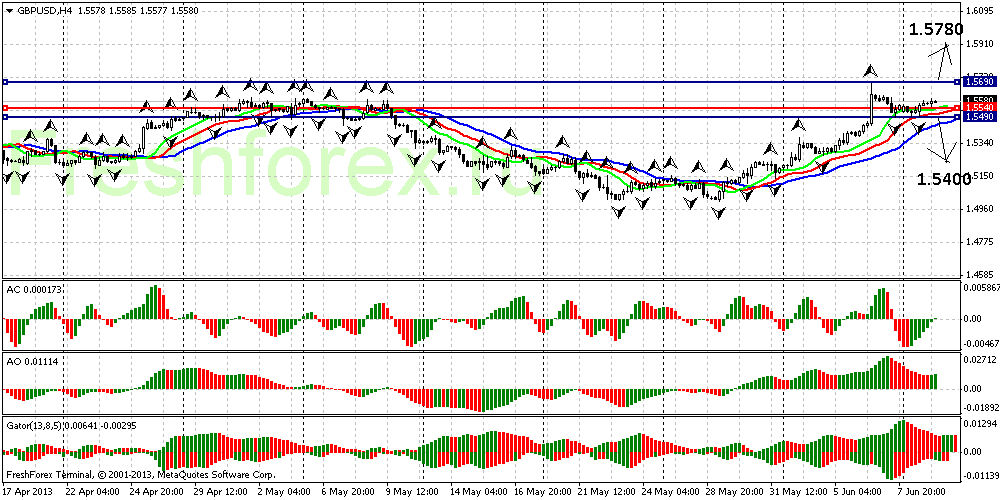Click the 7 Jun 20:00 date on time axis
This screenshot has width=1000, height=500.
pos(919,492)
